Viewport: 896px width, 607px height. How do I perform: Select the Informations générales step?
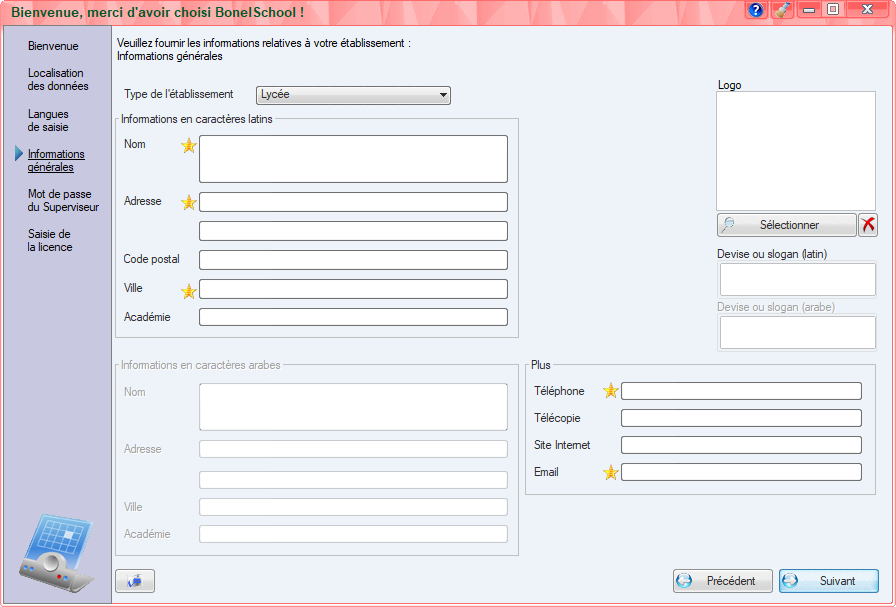[x=56, y=161]
